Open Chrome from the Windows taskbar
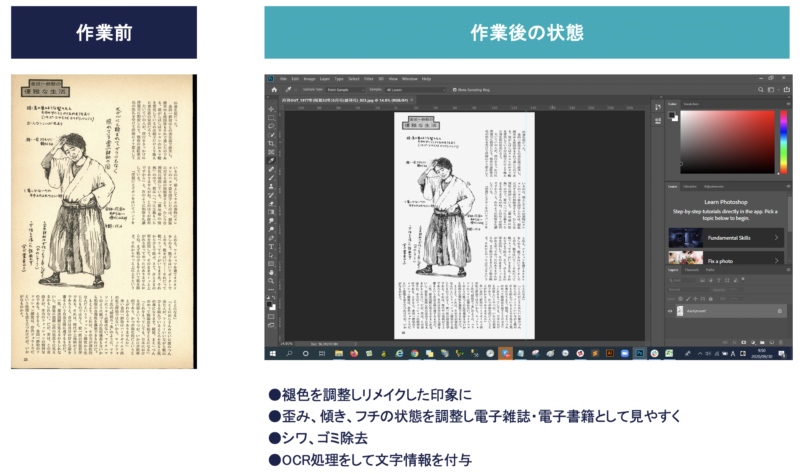The image size is (800, 474). [414, 354]
